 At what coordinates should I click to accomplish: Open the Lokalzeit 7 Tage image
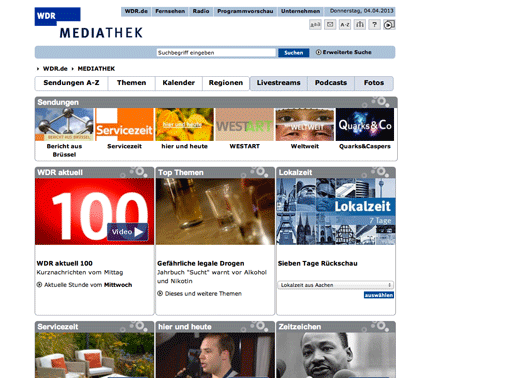[336, 212]
